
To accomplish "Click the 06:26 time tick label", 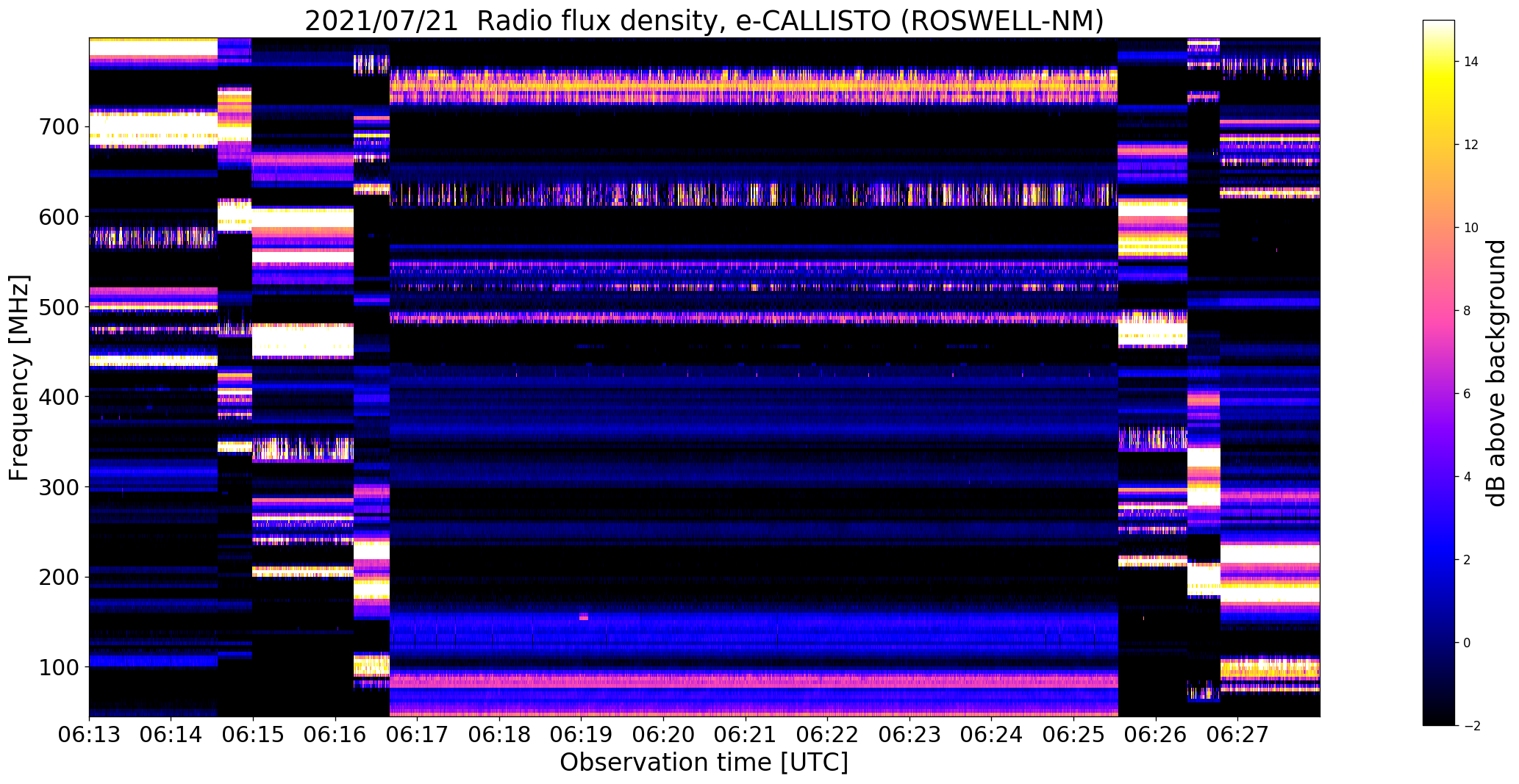I will 1156,733.
